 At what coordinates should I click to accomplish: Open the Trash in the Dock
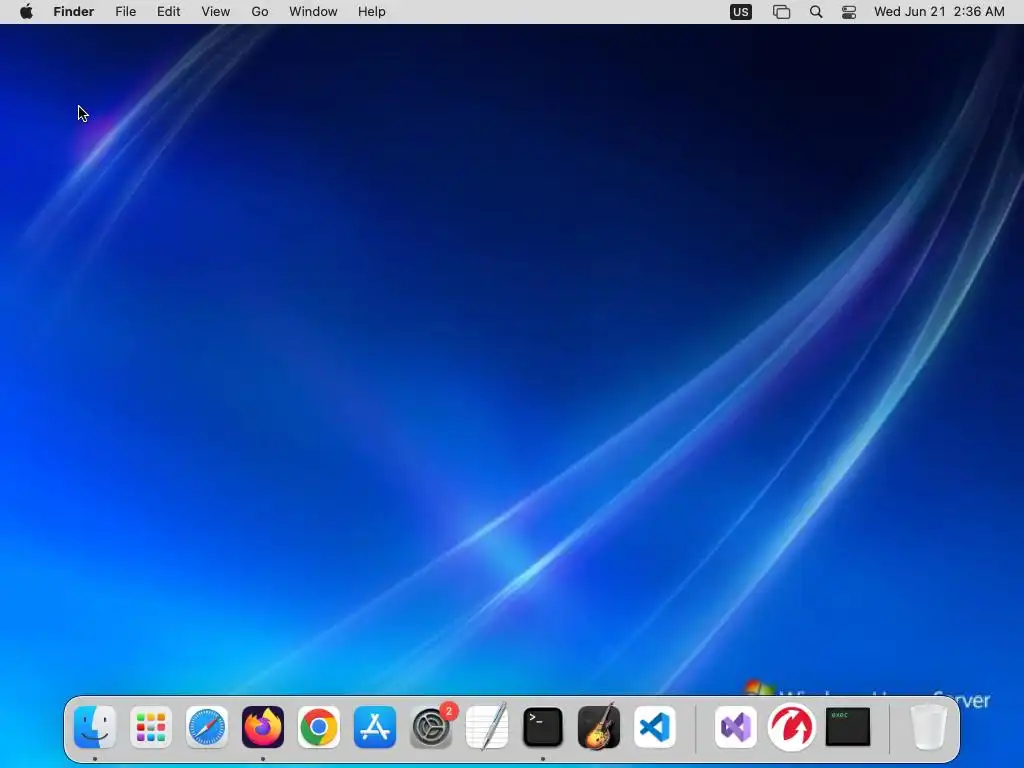point(928,727)
